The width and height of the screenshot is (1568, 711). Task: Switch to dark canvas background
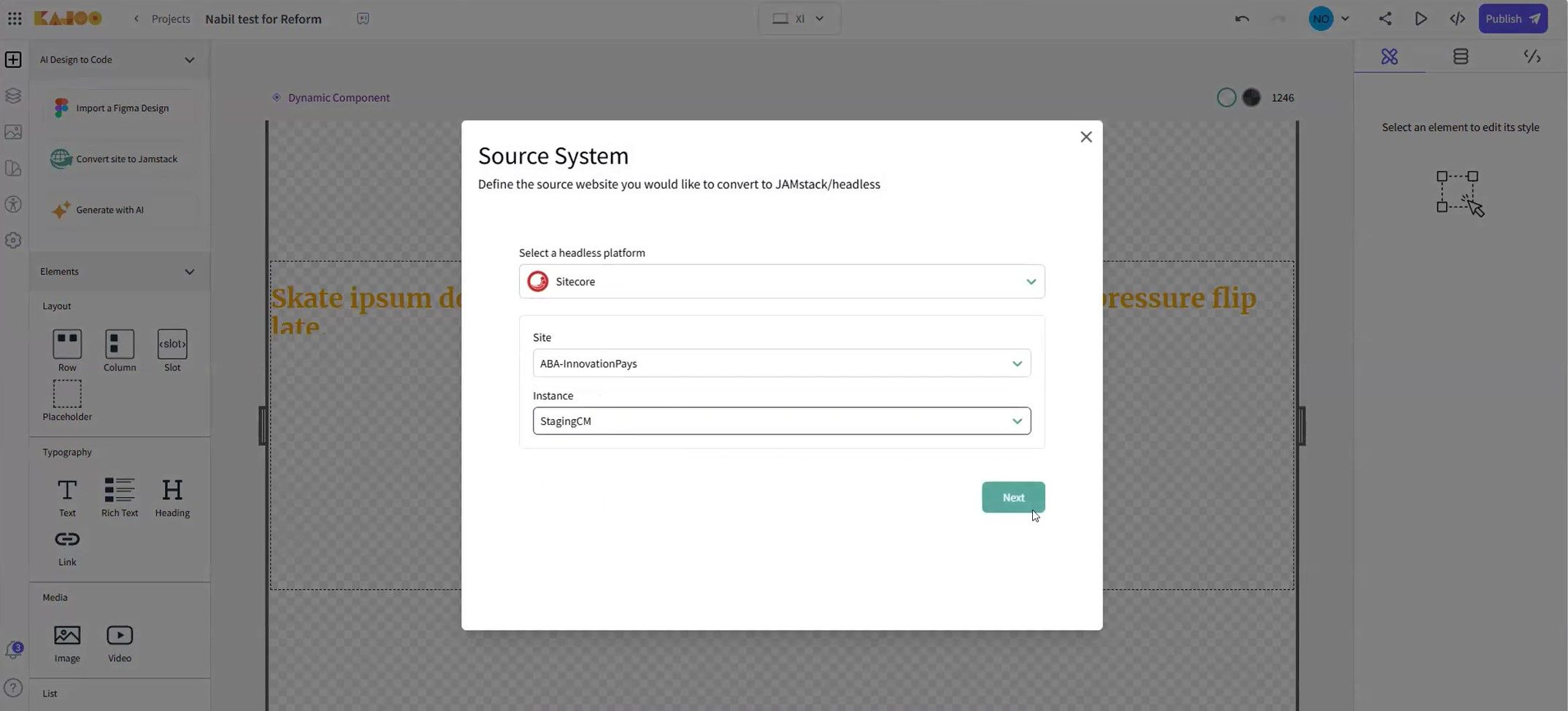1251,97
